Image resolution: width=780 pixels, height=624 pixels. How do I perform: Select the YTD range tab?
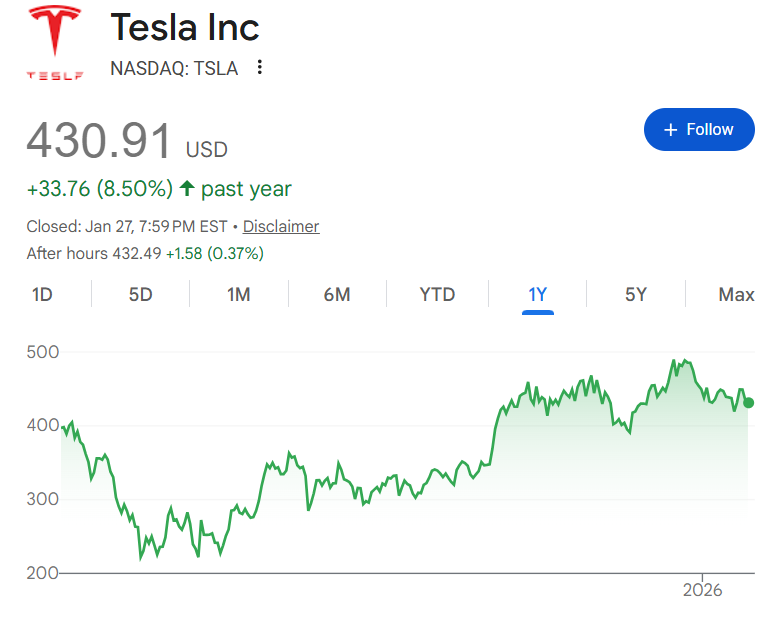point(437,294)
